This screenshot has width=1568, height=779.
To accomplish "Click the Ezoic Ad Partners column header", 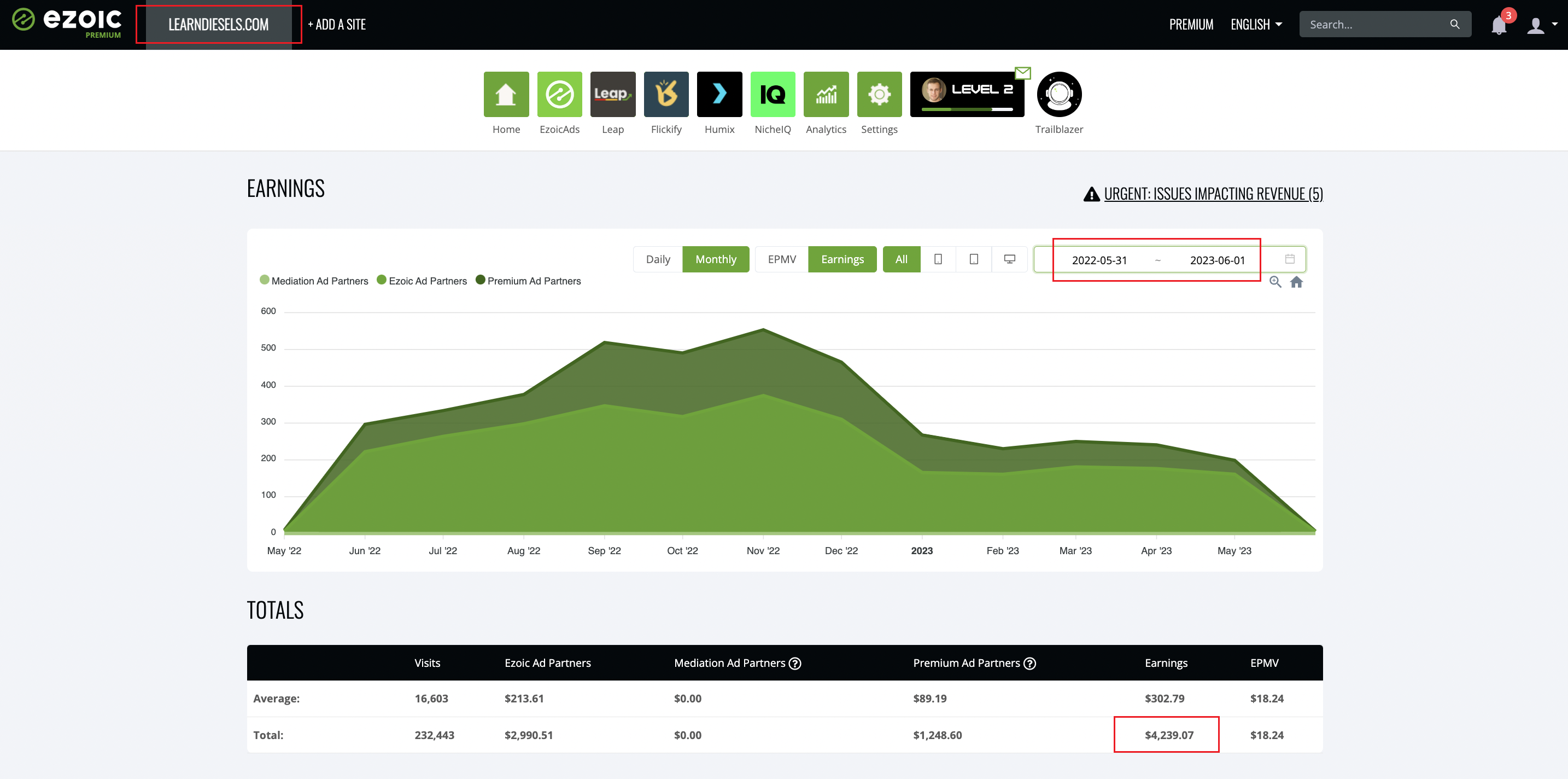I will (x=548, y=662).
